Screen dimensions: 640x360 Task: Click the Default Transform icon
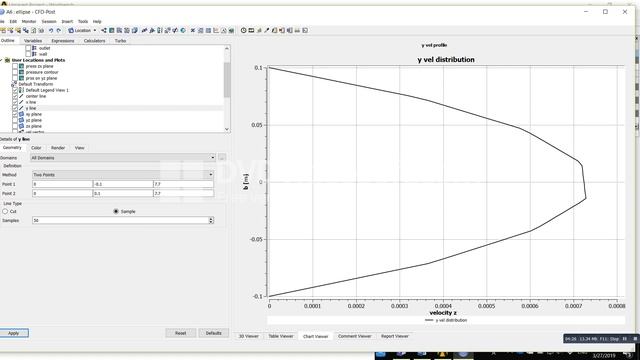coord(14,84)
